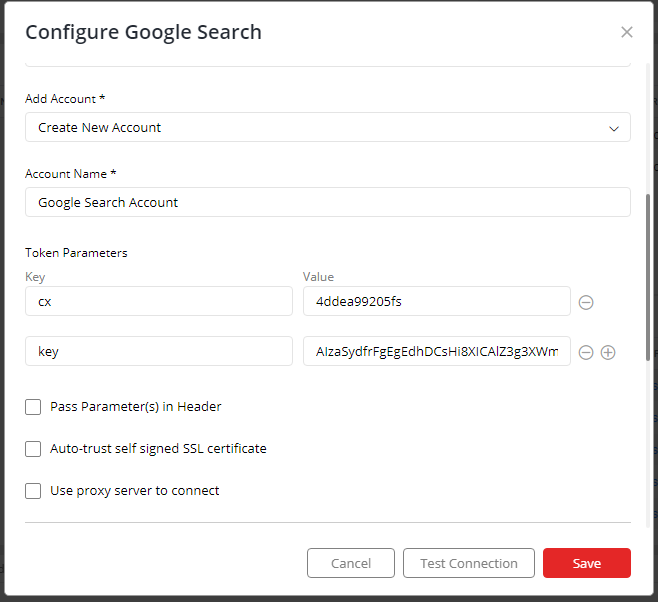Focus the key name input field
Image resolution: width=658 pixels, height=602 pixels.
pos(159,351)
